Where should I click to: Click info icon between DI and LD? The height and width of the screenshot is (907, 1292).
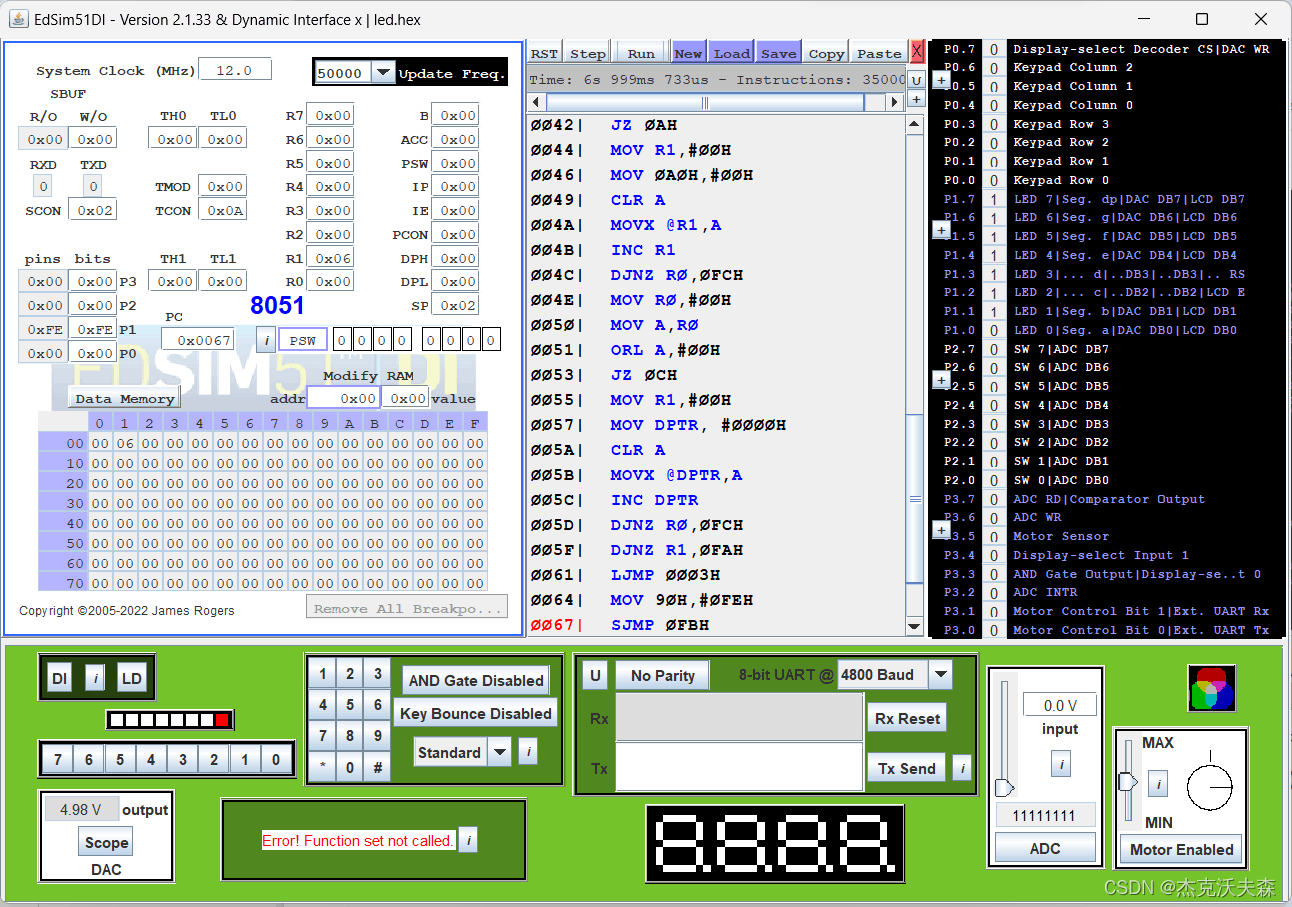pos(95,679)
